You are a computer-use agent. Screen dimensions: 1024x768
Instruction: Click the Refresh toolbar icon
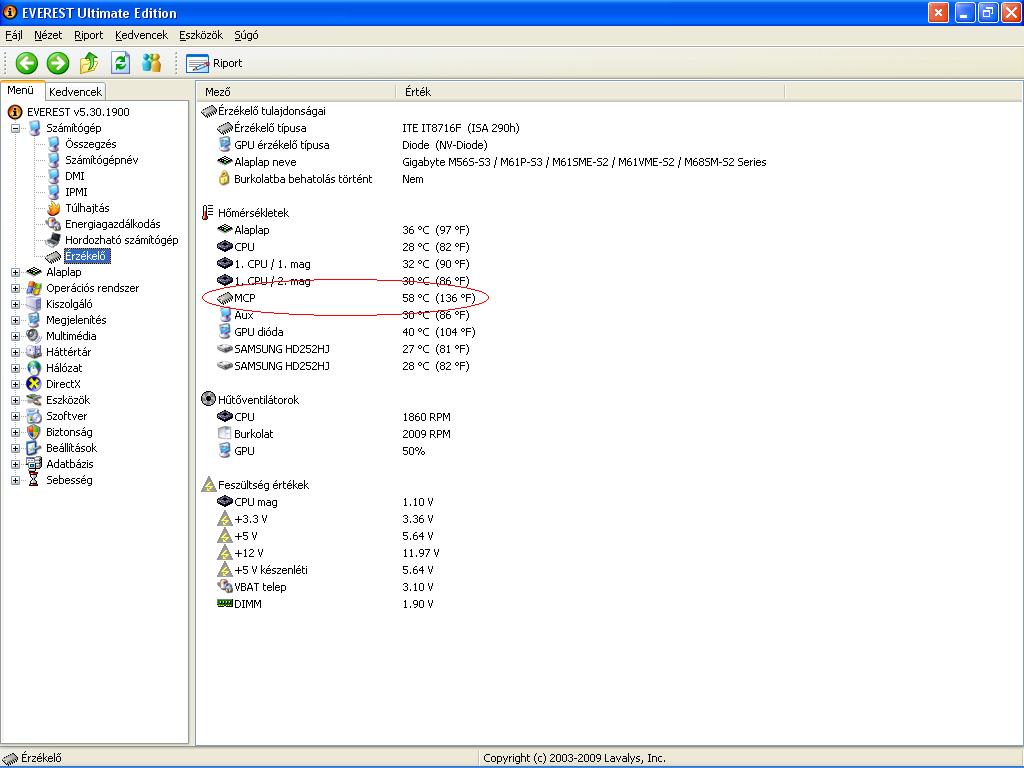tap(120, 63)
